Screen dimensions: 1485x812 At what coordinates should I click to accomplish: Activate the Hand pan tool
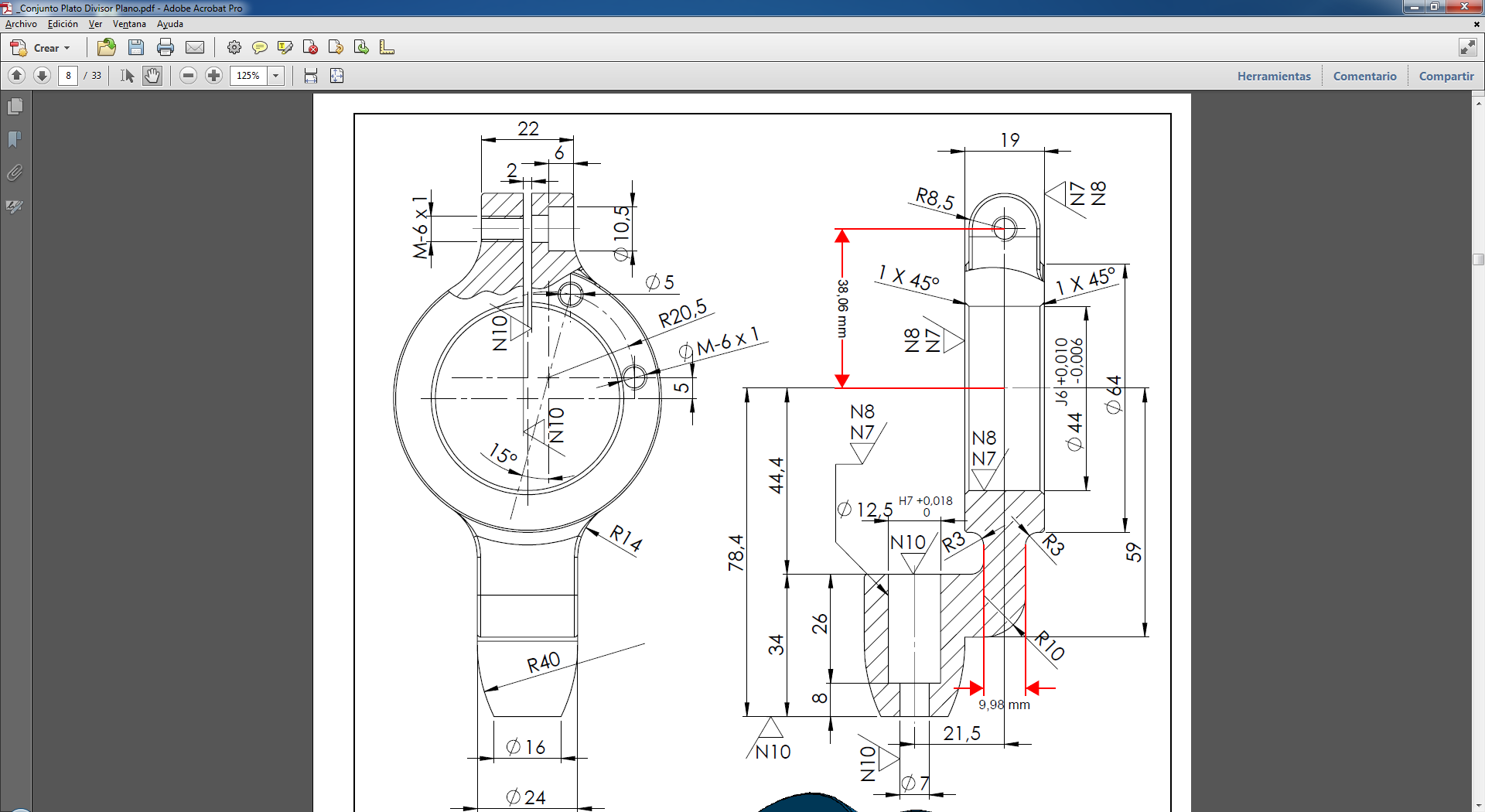[152, 76]
